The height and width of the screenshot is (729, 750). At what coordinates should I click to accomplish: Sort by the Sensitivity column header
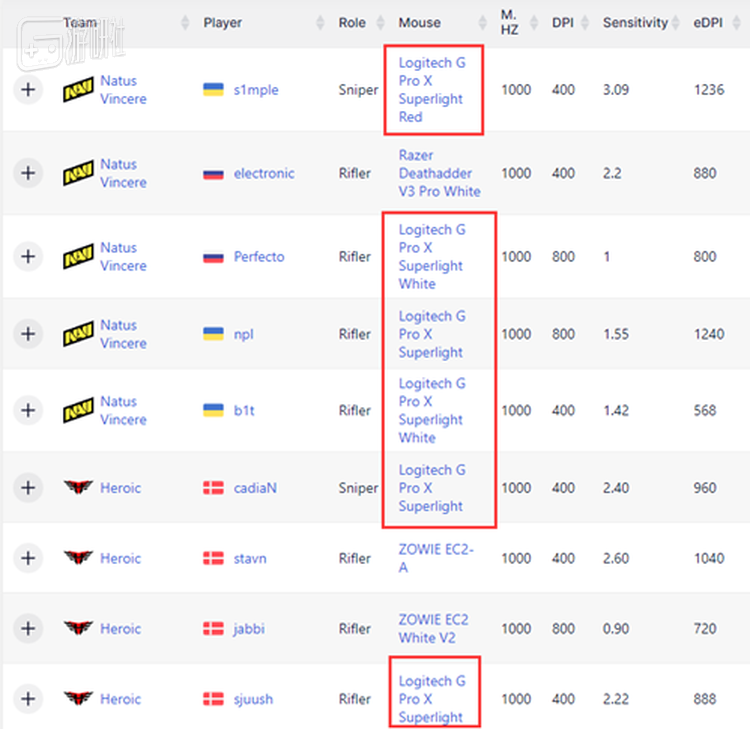pos(635,22)
